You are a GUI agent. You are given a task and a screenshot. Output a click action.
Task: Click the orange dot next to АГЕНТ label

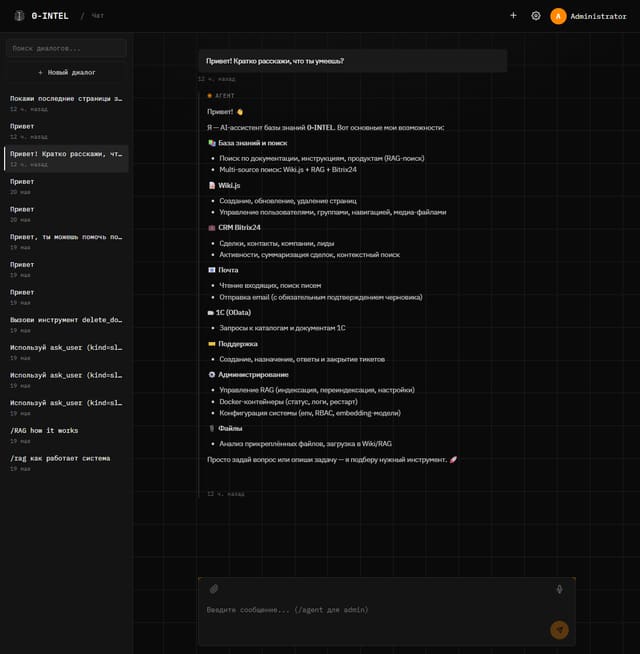point(209,96)
